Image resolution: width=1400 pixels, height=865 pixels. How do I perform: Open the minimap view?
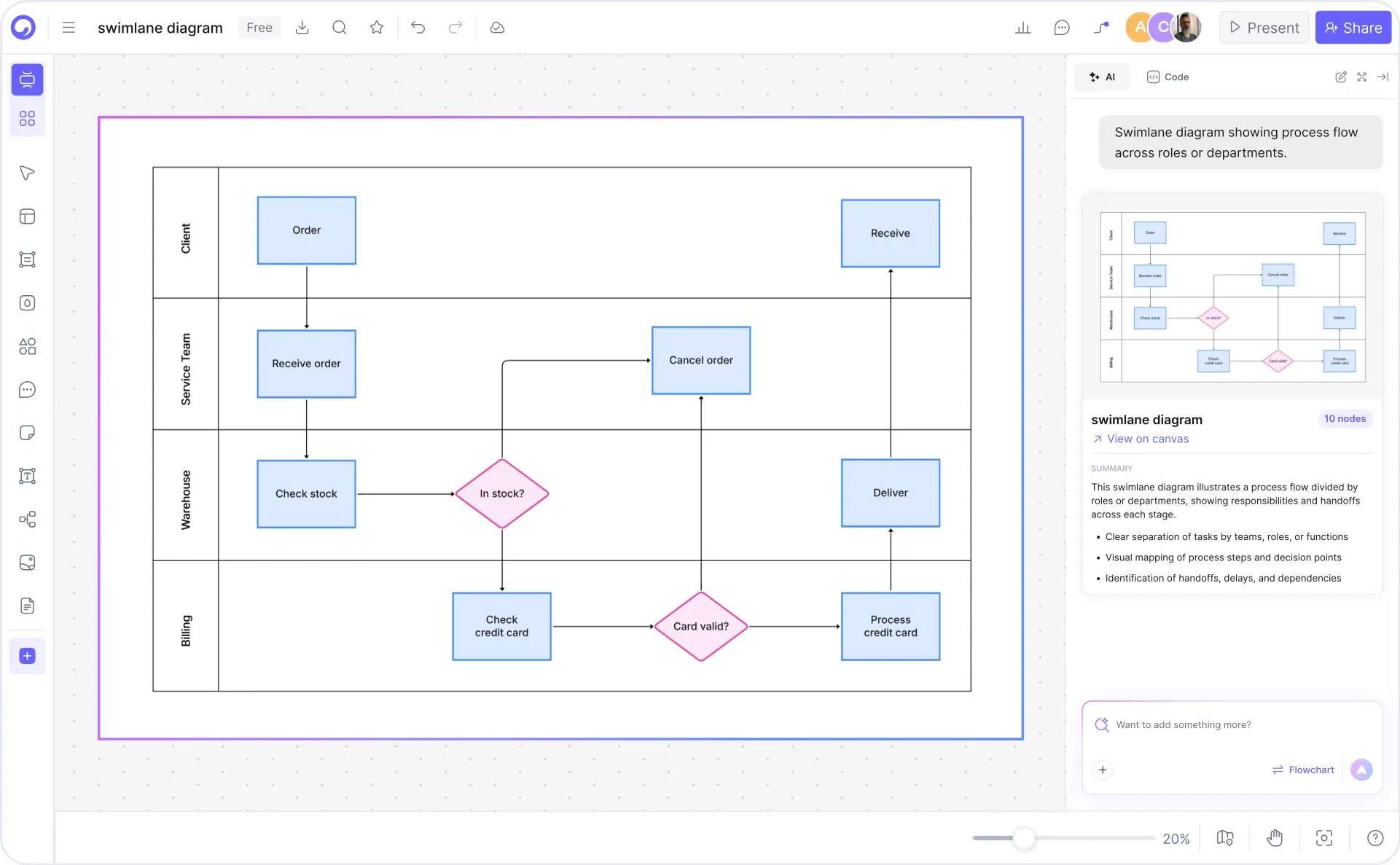point(1224,838)
